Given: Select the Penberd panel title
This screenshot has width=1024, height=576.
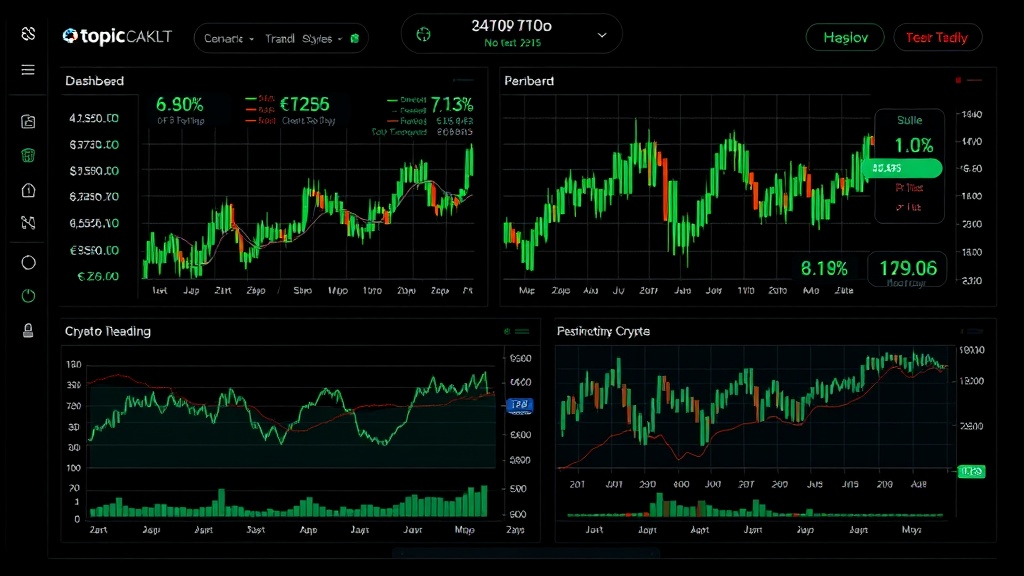Looking at the screenshot, I should tap(529, 81).
